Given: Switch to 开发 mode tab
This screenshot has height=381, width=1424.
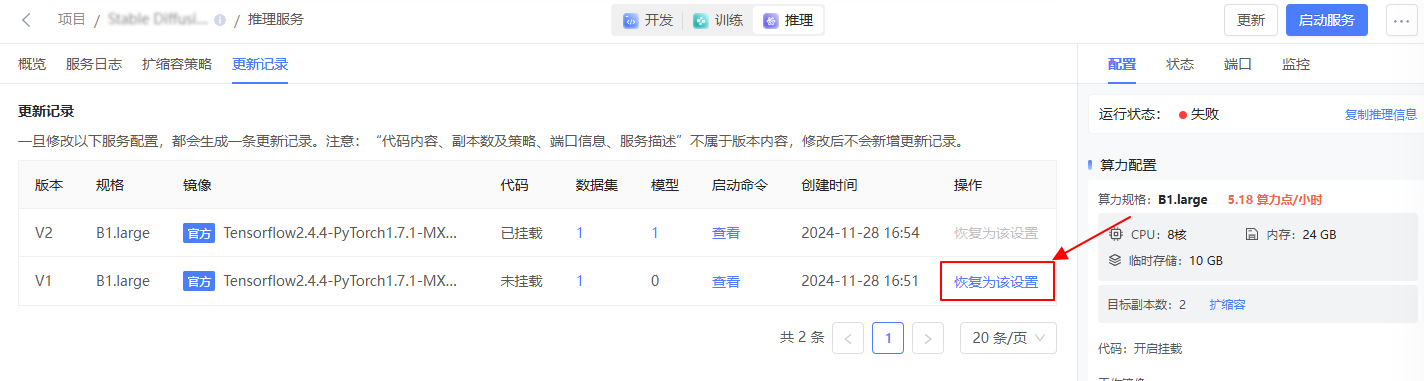Looking at the screenshot, I should (648, 20).
